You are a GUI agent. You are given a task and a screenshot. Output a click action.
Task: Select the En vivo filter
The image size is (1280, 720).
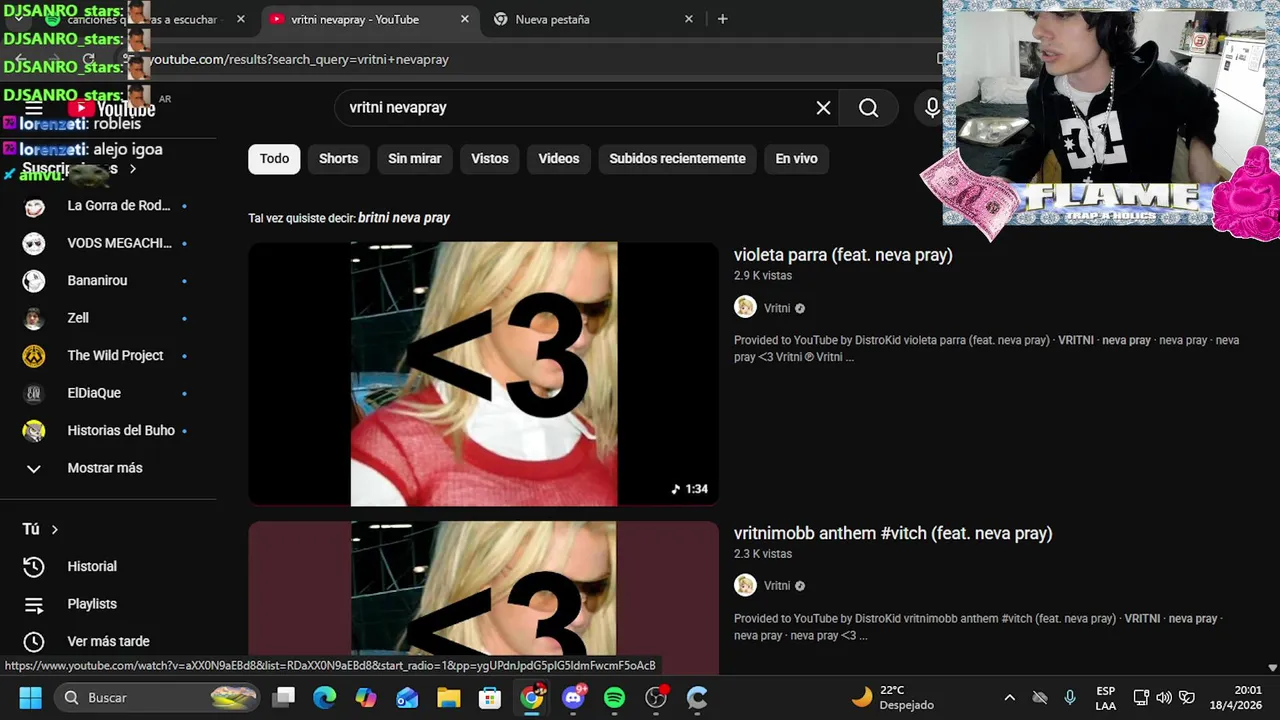[x=796, y=159]
